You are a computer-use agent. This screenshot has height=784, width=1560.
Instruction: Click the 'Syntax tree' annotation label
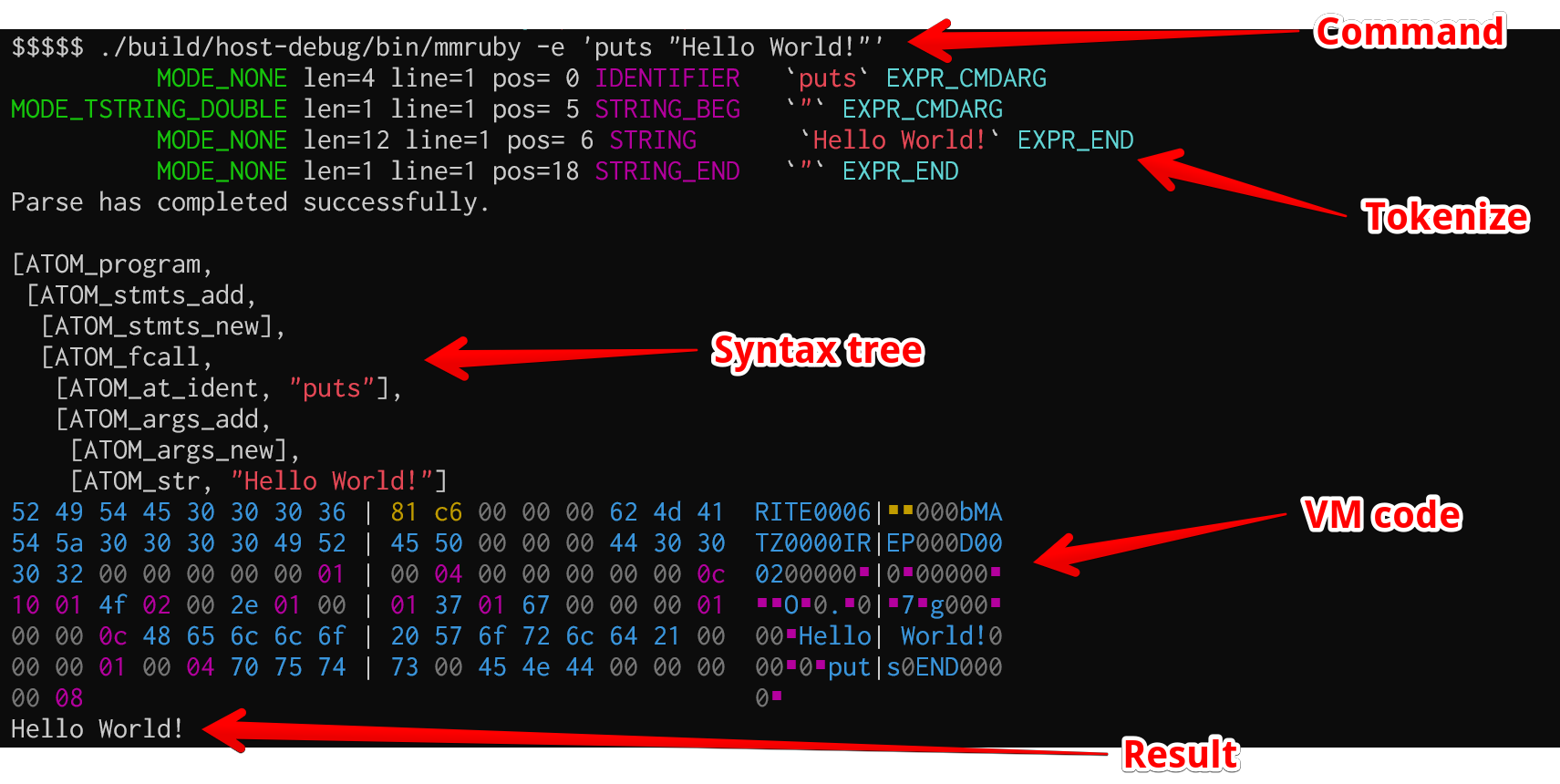818,351
